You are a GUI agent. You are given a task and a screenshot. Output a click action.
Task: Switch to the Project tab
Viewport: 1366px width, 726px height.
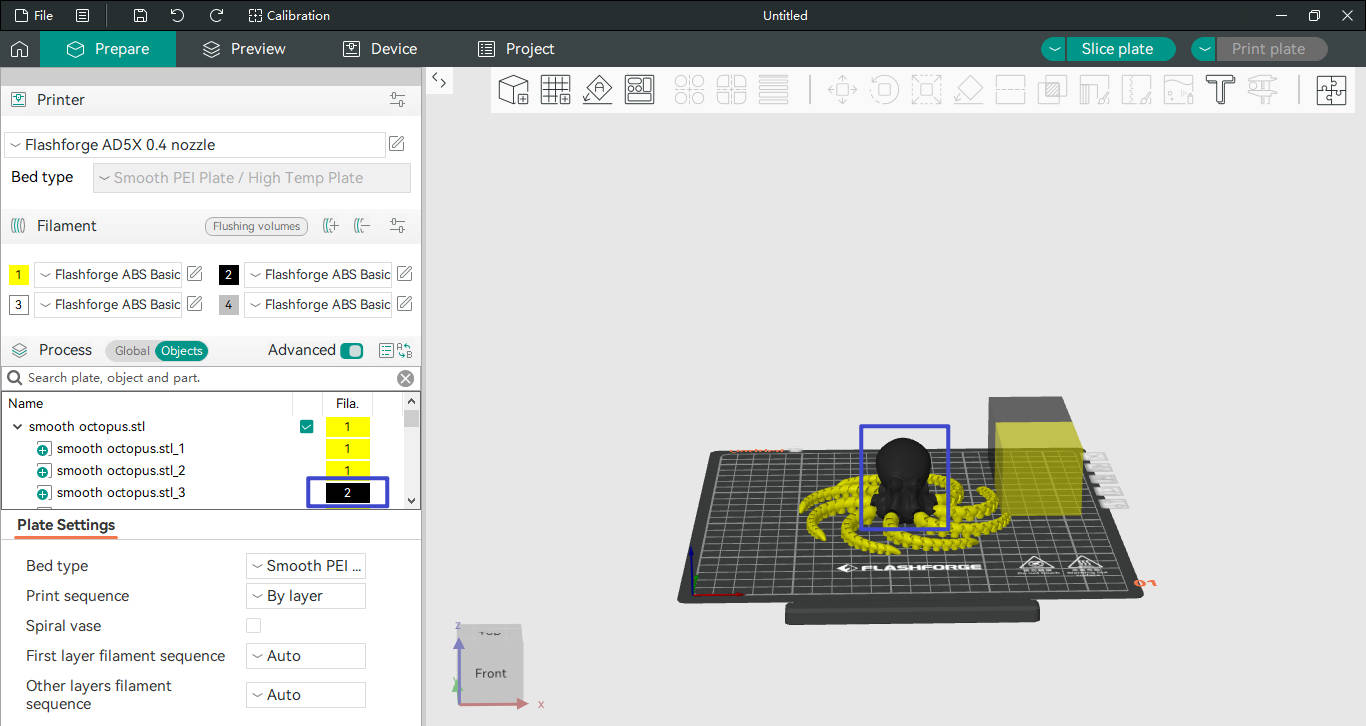pyautogui.click(x=516, y=49)
